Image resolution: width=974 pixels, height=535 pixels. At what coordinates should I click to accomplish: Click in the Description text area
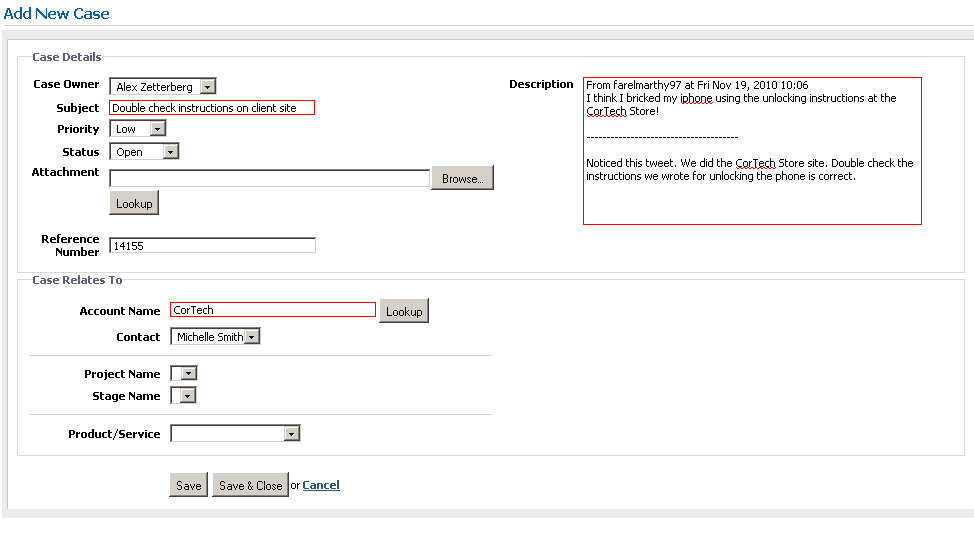tap(752, 151)
